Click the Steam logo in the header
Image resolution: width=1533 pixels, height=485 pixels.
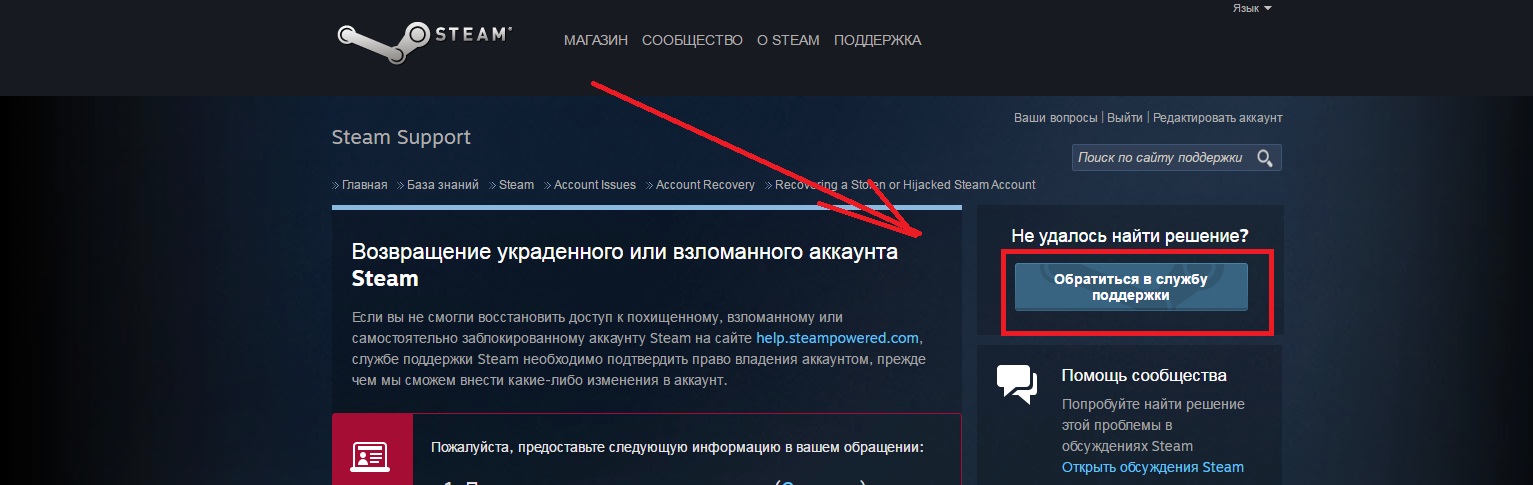pyautogui.click(x=425, y=40)
